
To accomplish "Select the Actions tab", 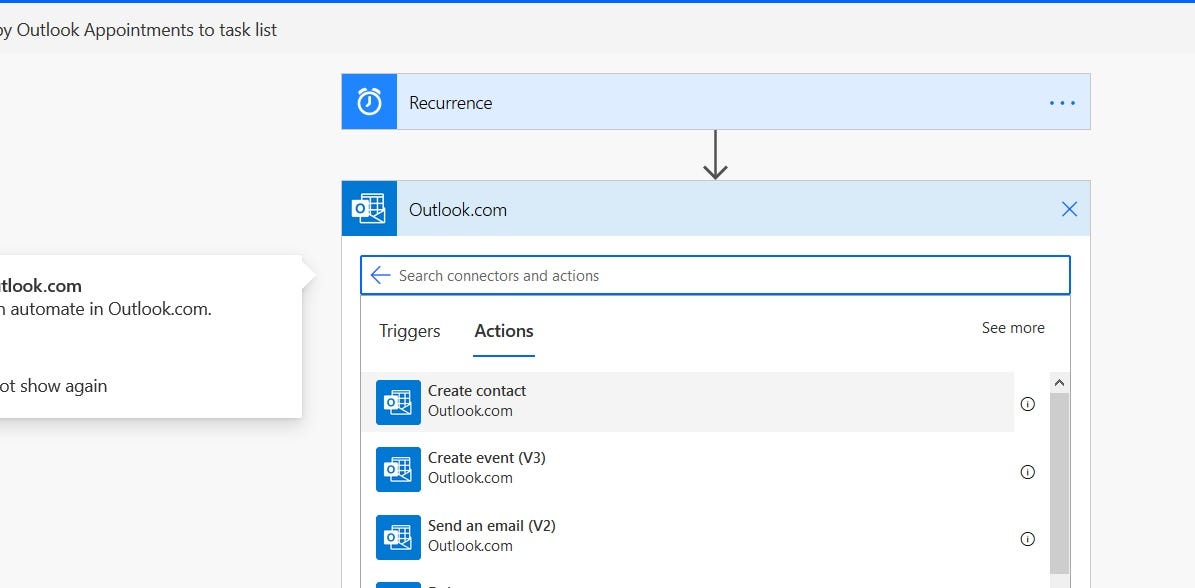I will (x=504, y=331).
